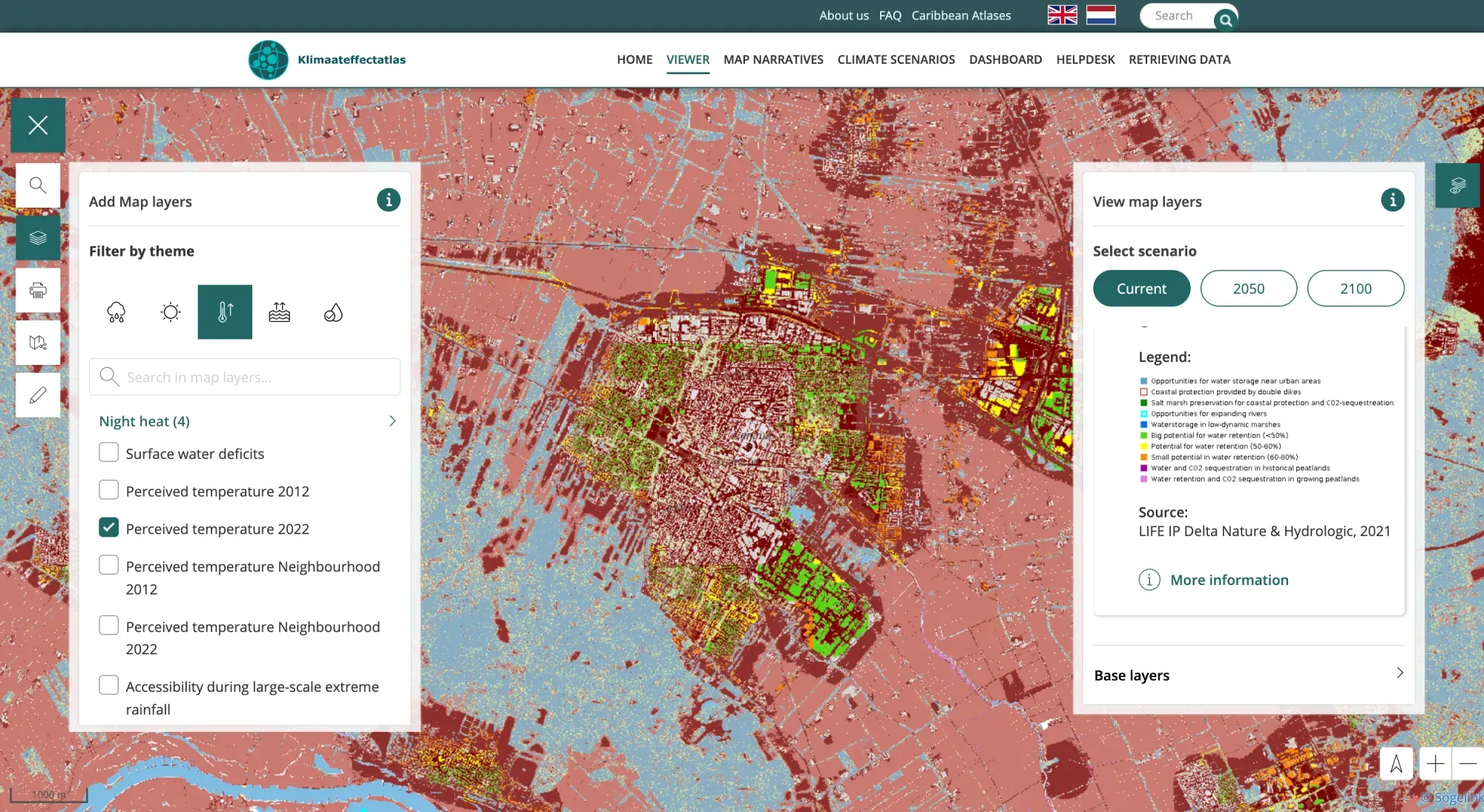Select the pencil drawing tool
The image size is (1484, 812).
coord(38,395)
